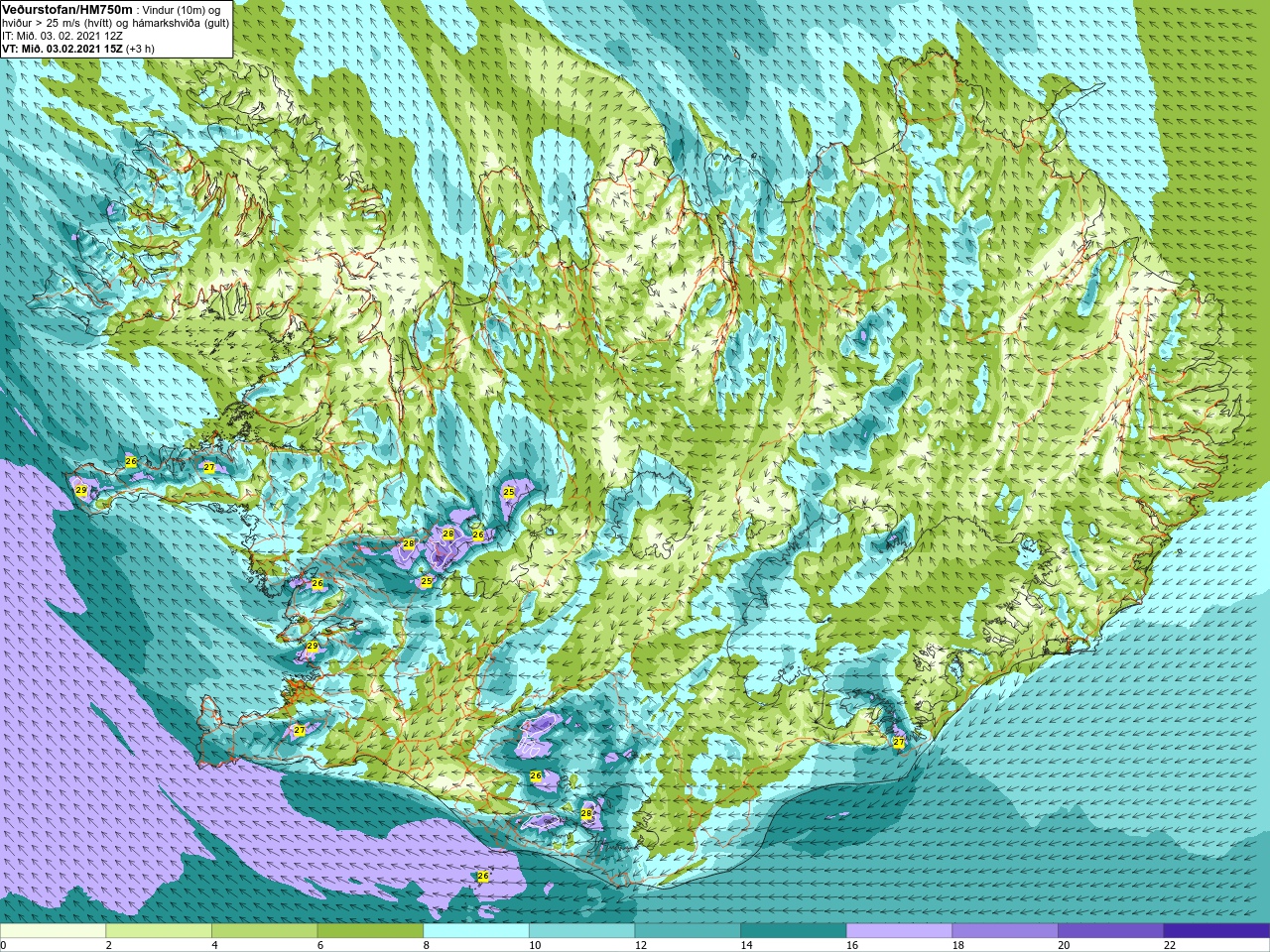Select the 4–6 m/s green legend swatch
1270x952 pixels.
[264, 931]
